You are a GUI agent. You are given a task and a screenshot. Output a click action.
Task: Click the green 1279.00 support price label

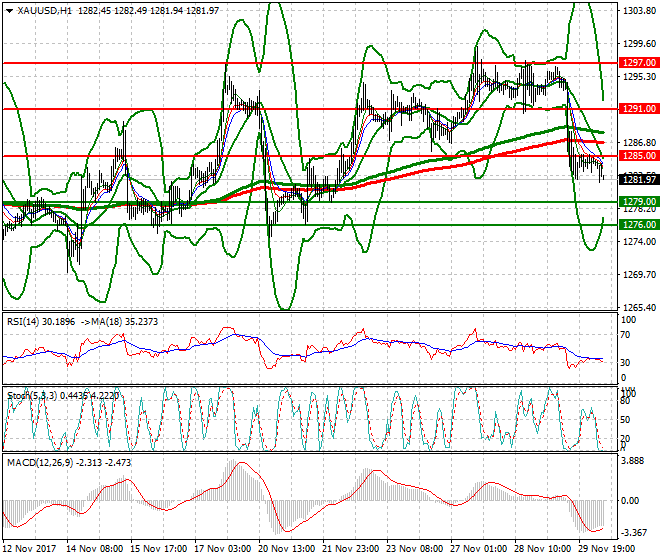(638, 202)
